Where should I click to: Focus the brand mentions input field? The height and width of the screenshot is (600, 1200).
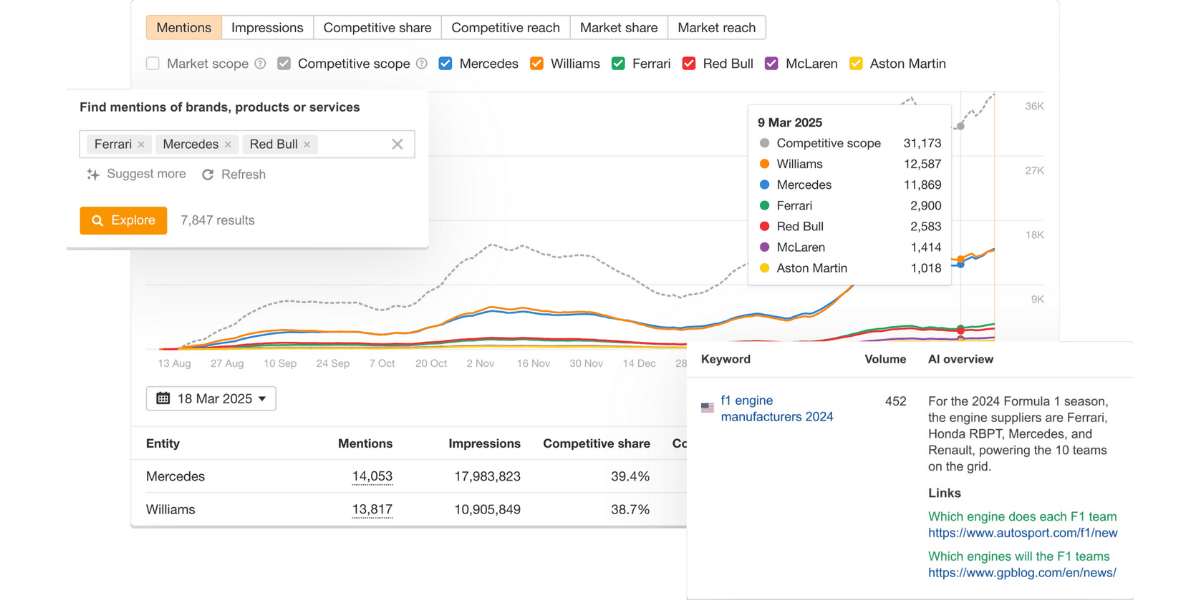pyautogui.click(x=247, y=144)
